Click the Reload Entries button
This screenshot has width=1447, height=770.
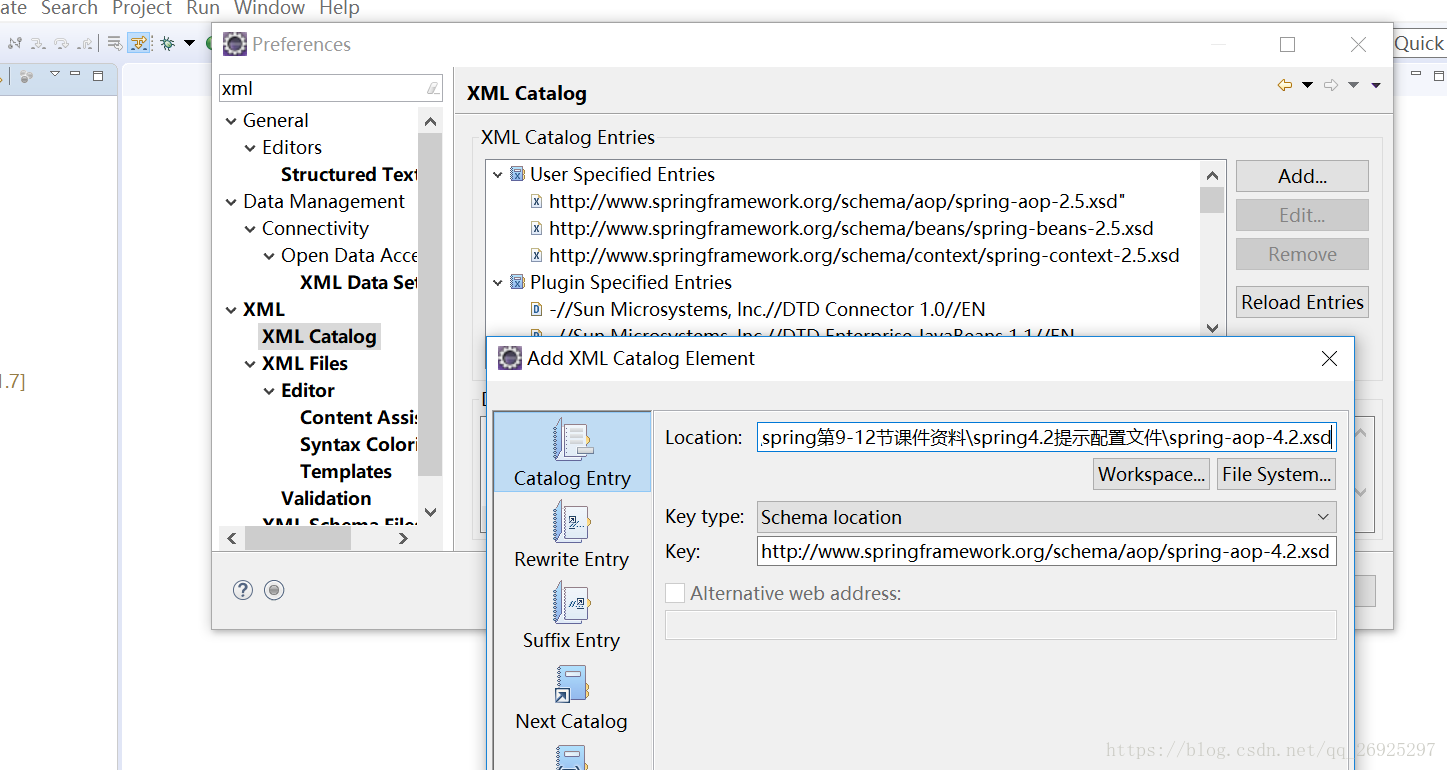(x=1302, y=302)
